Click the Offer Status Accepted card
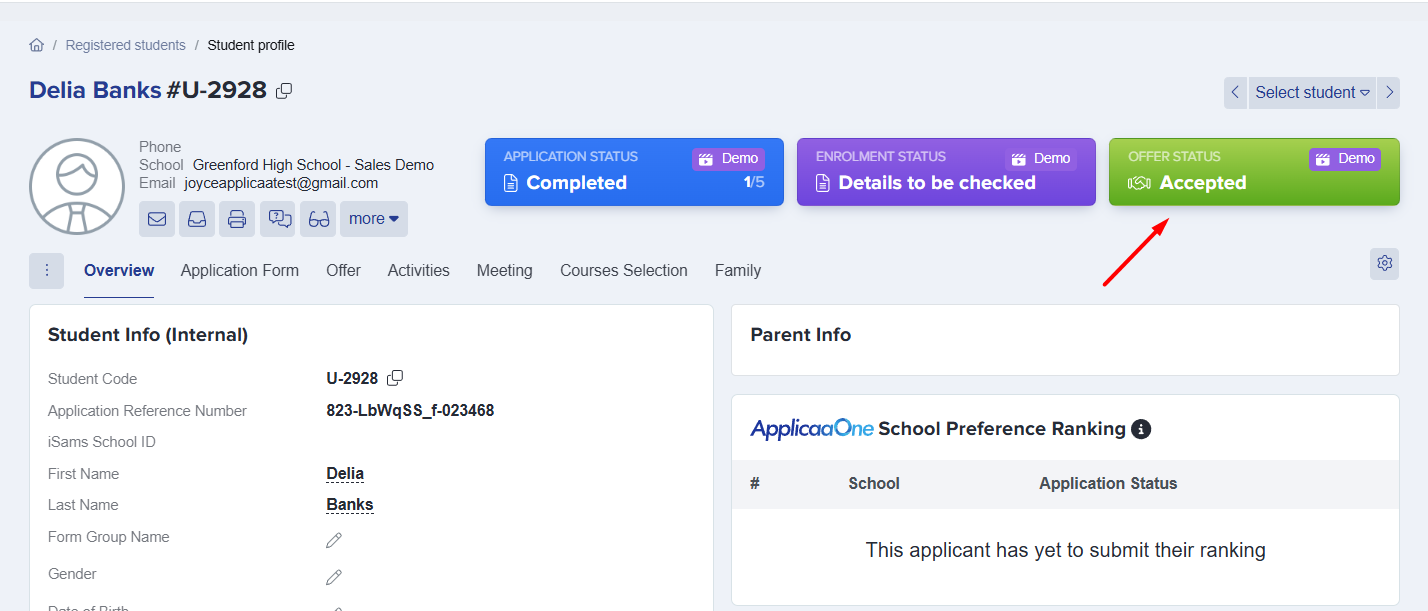 tap(1253, 172)
